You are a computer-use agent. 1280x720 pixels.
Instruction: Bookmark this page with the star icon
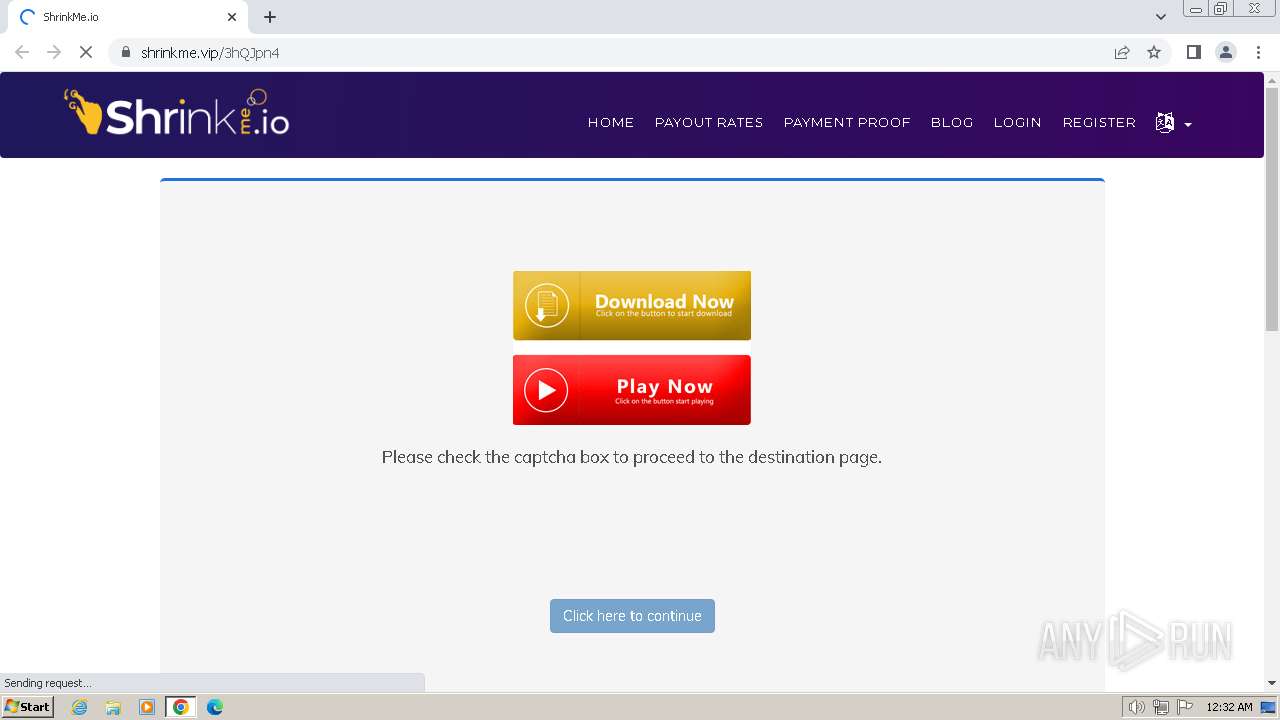pyautogui.click(x=1154, y=52)
